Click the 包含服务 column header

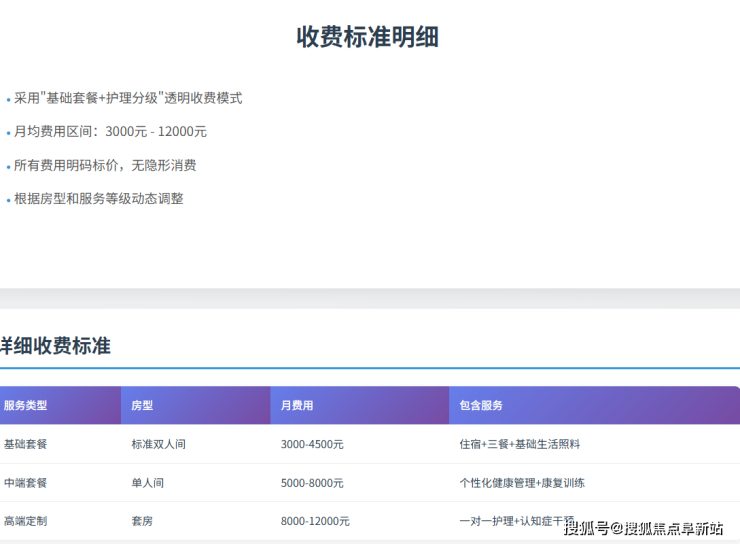click(x=481, y=406)
